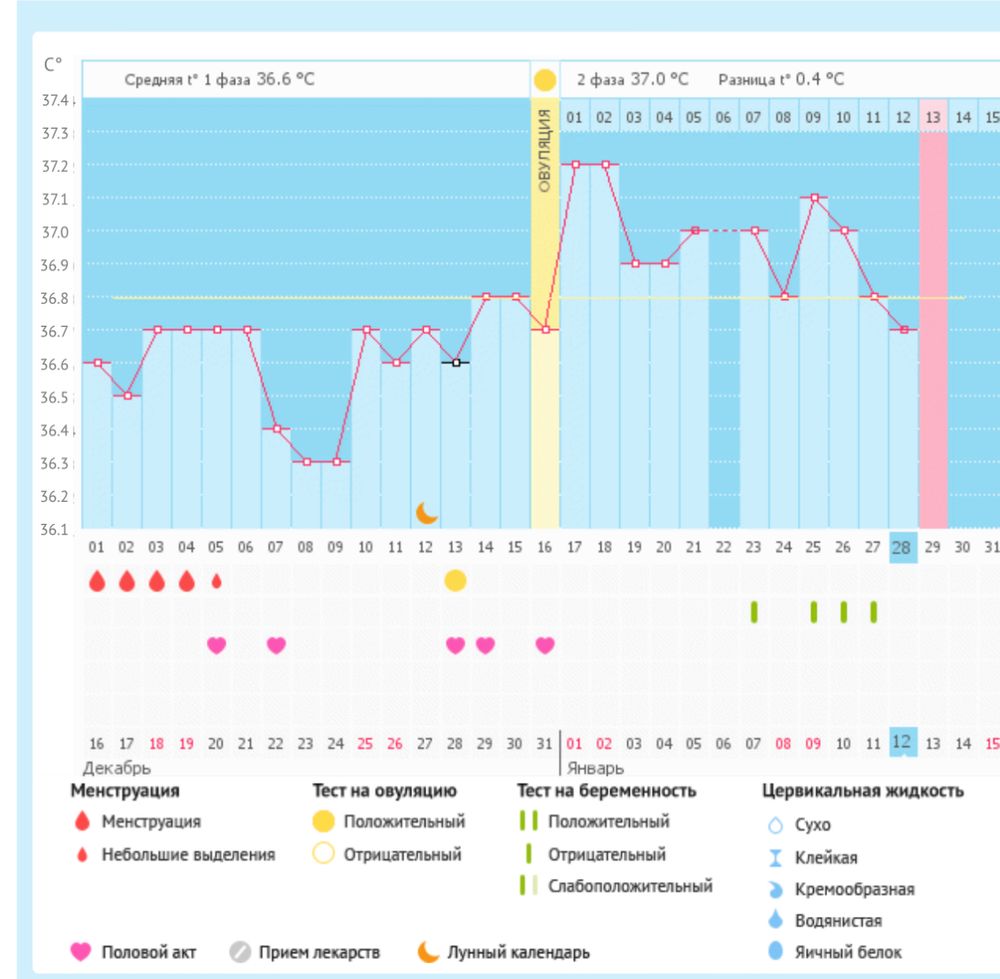Viewport: 1000px width, 979px height.
Task: Click the Лунный календарь legend moon icon
Action: [428, 952]
